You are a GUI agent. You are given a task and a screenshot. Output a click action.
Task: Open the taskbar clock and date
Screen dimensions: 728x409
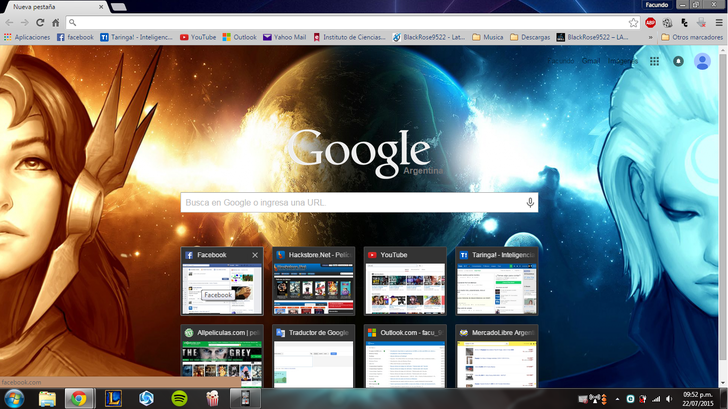point(697,399)
